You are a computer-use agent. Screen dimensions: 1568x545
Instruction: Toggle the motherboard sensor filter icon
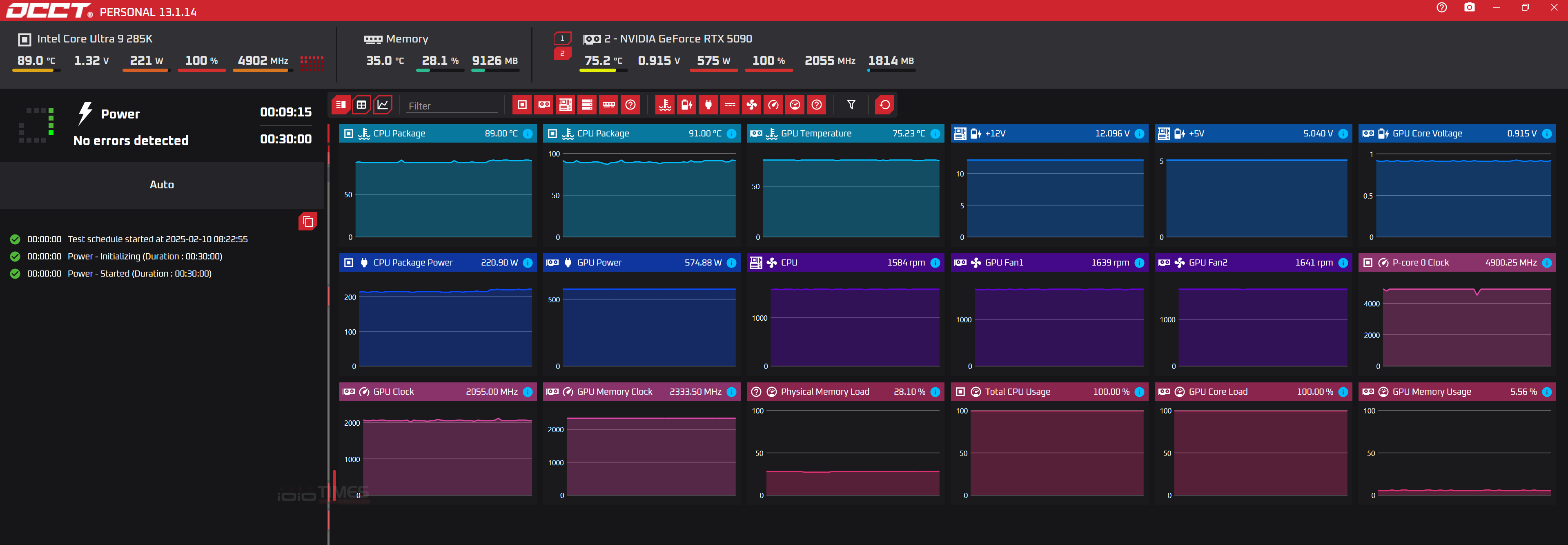point(566,105)
